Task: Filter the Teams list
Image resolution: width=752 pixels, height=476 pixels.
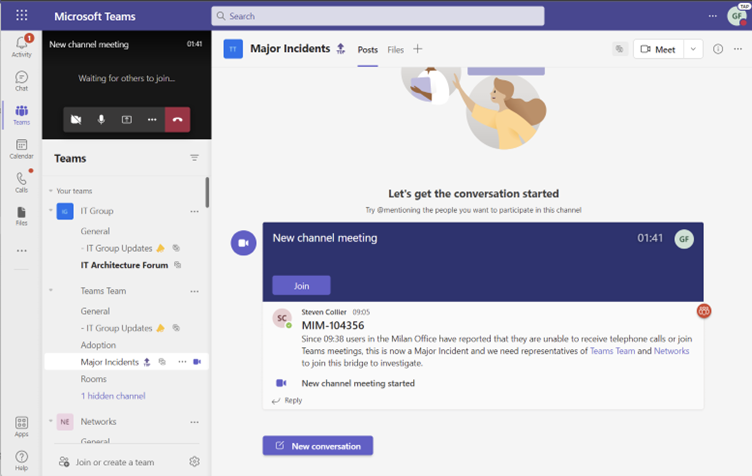Action: [194, 158]
